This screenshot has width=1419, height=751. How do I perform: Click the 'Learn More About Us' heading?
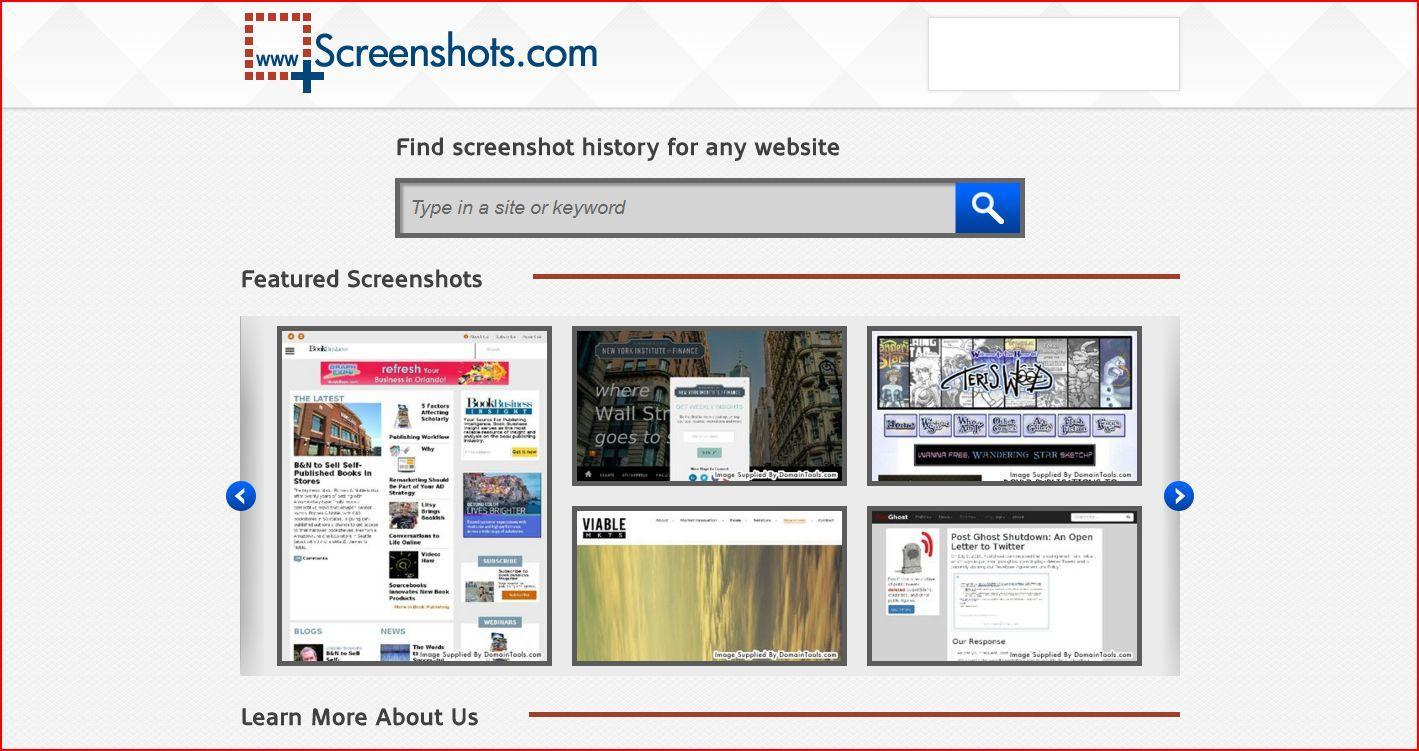pyautogui.click(x=359, y=717)
